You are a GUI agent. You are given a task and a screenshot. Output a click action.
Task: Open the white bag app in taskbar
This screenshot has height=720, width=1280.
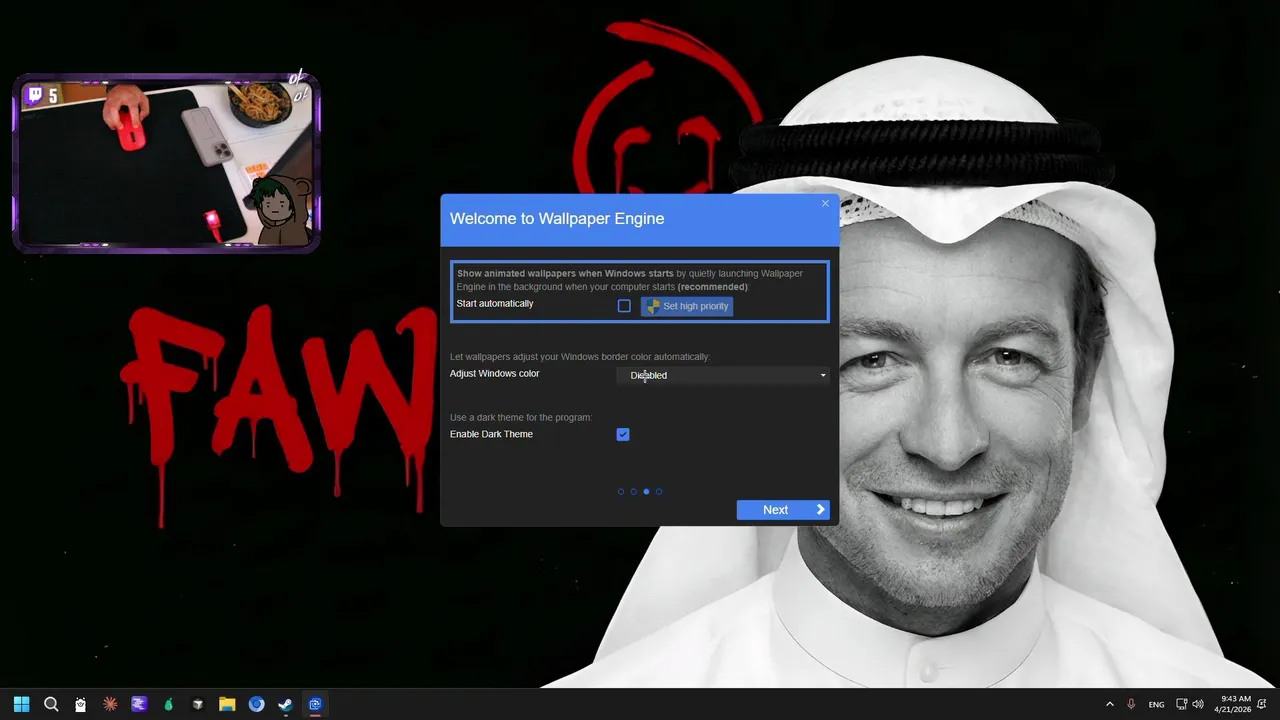[x=81, y=704]
